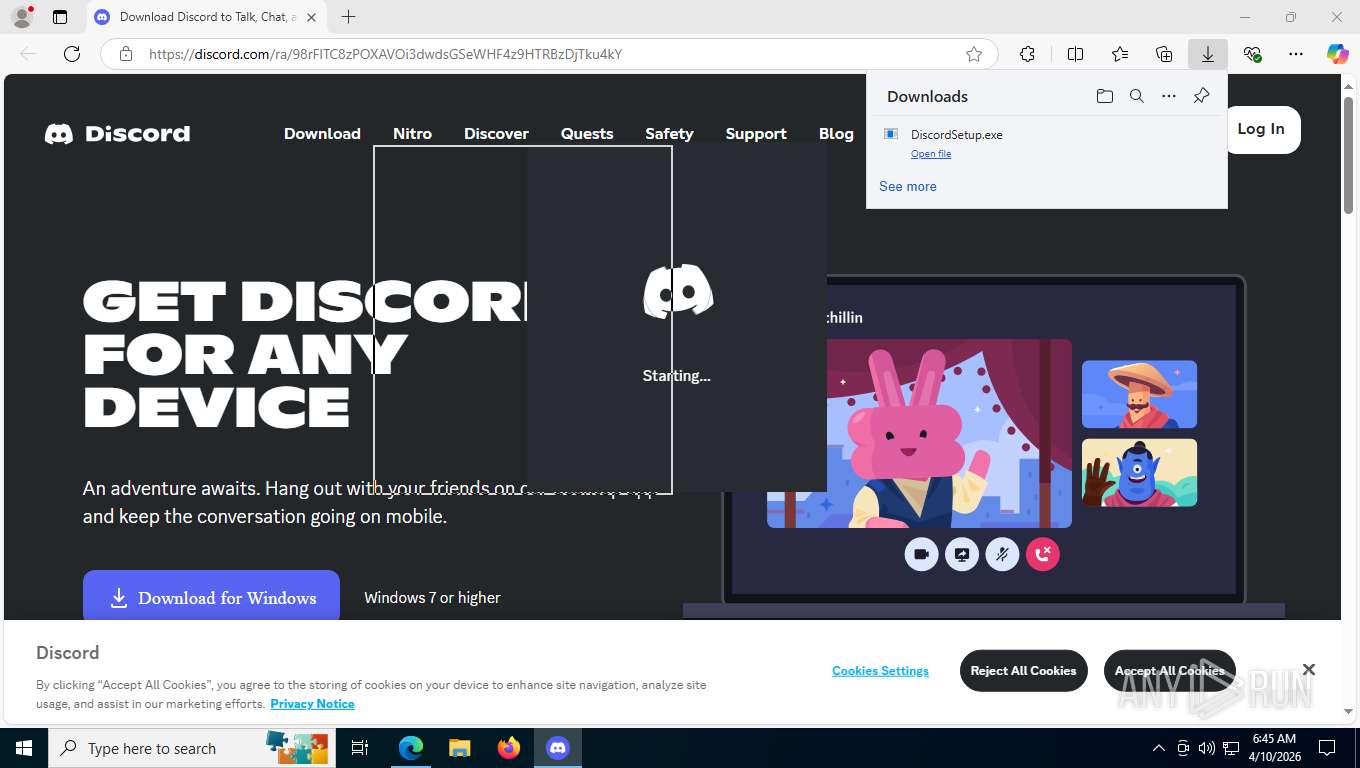Open the Nitro menu item
The image size is (1360, 768).
click(412, 134)
